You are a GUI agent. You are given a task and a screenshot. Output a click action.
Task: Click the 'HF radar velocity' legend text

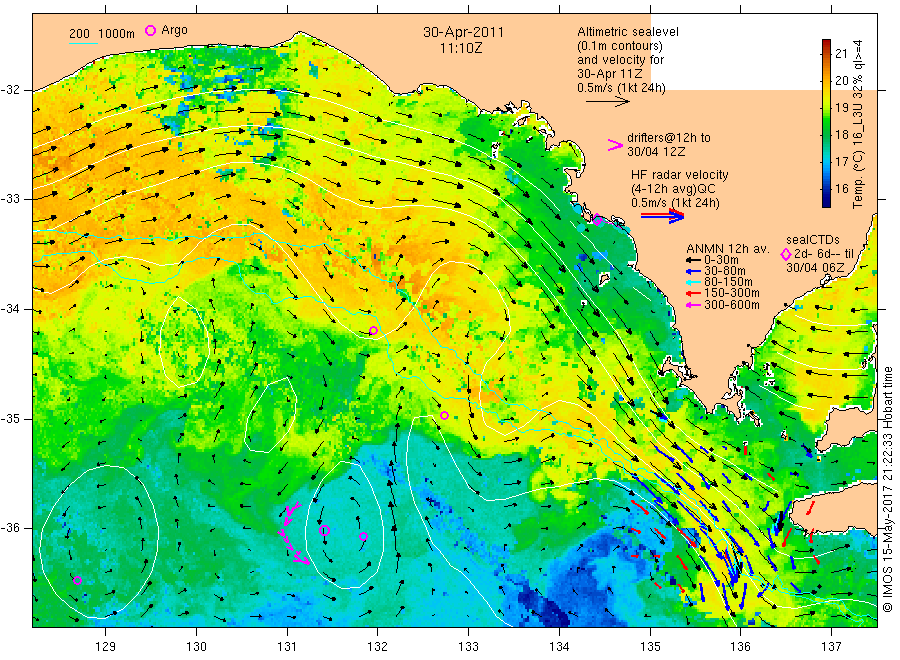[x=679, y=175]
